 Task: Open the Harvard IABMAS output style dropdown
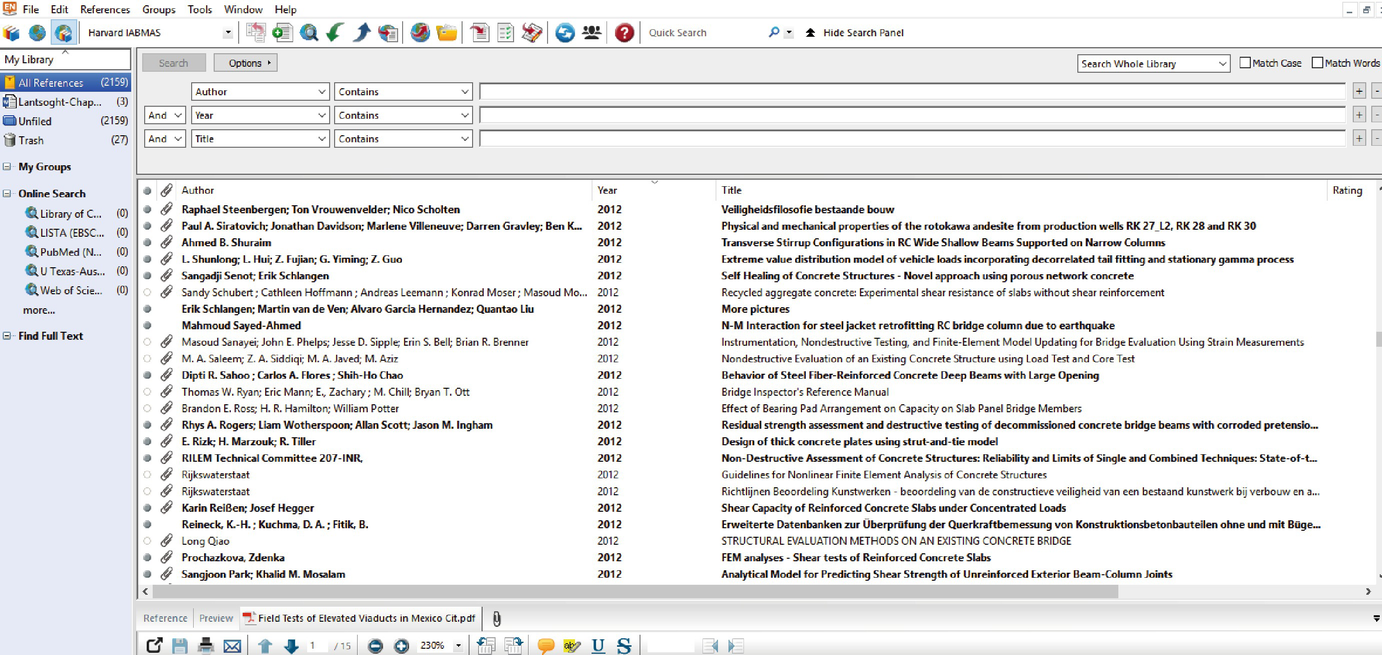coord(228,33)
